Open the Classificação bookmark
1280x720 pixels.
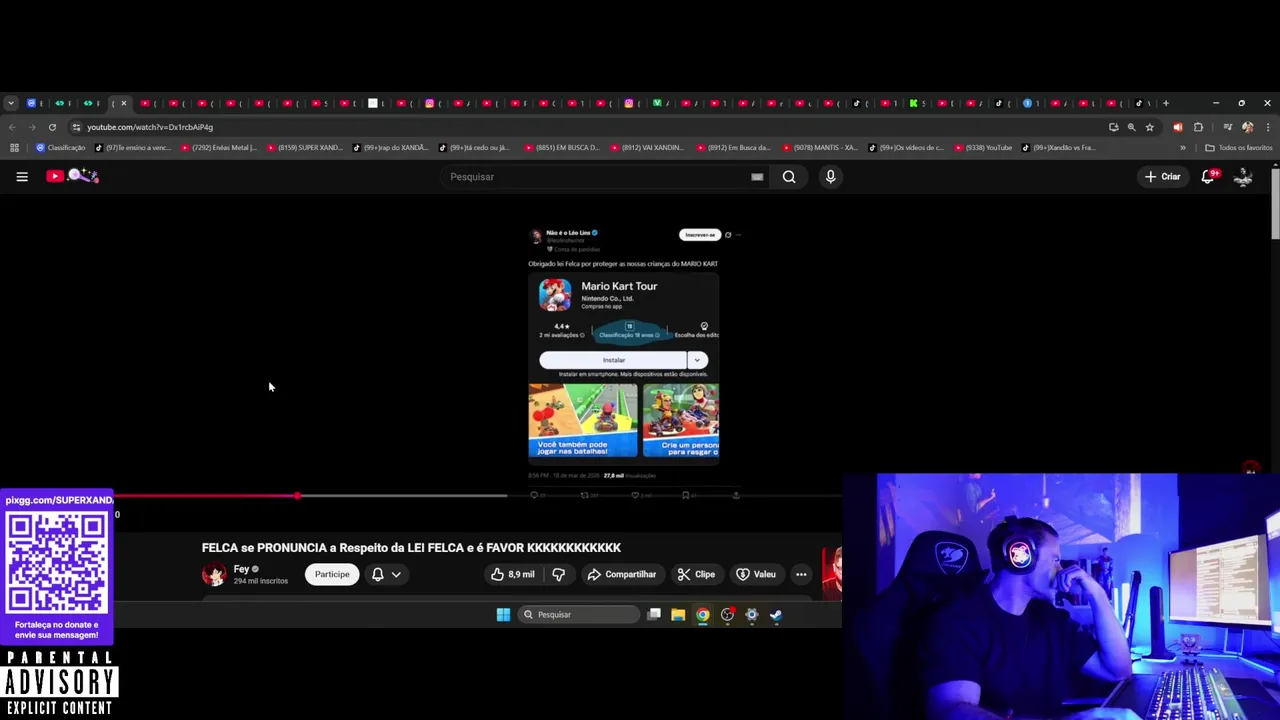click(x=61, y=148)
